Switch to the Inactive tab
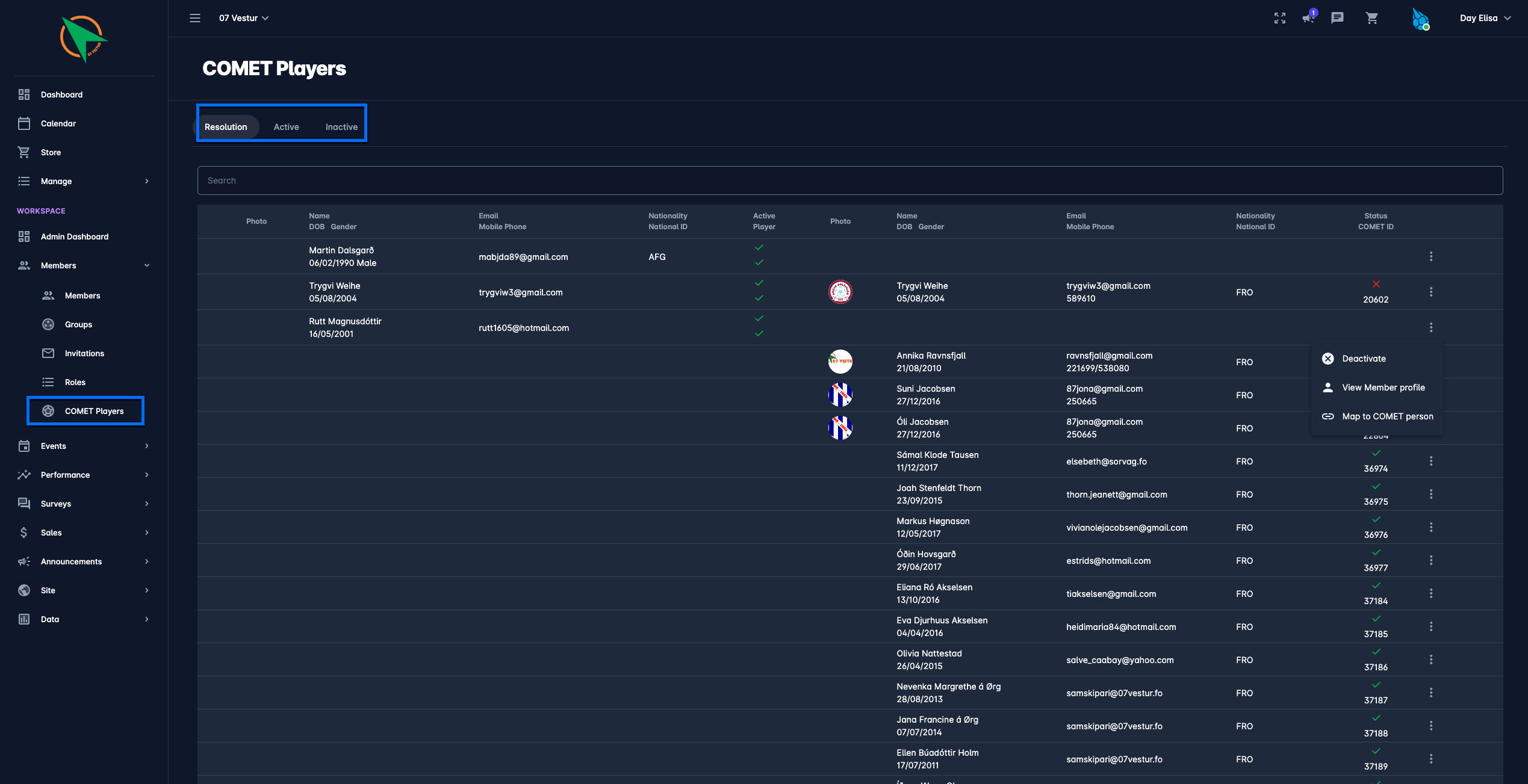The image size is (1528, 784). pyautogui.click(x=341, y=127)
